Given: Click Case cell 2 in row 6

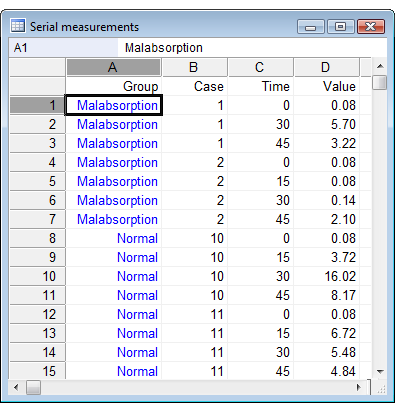Looking at the screenshot, I should click(194, 200).
